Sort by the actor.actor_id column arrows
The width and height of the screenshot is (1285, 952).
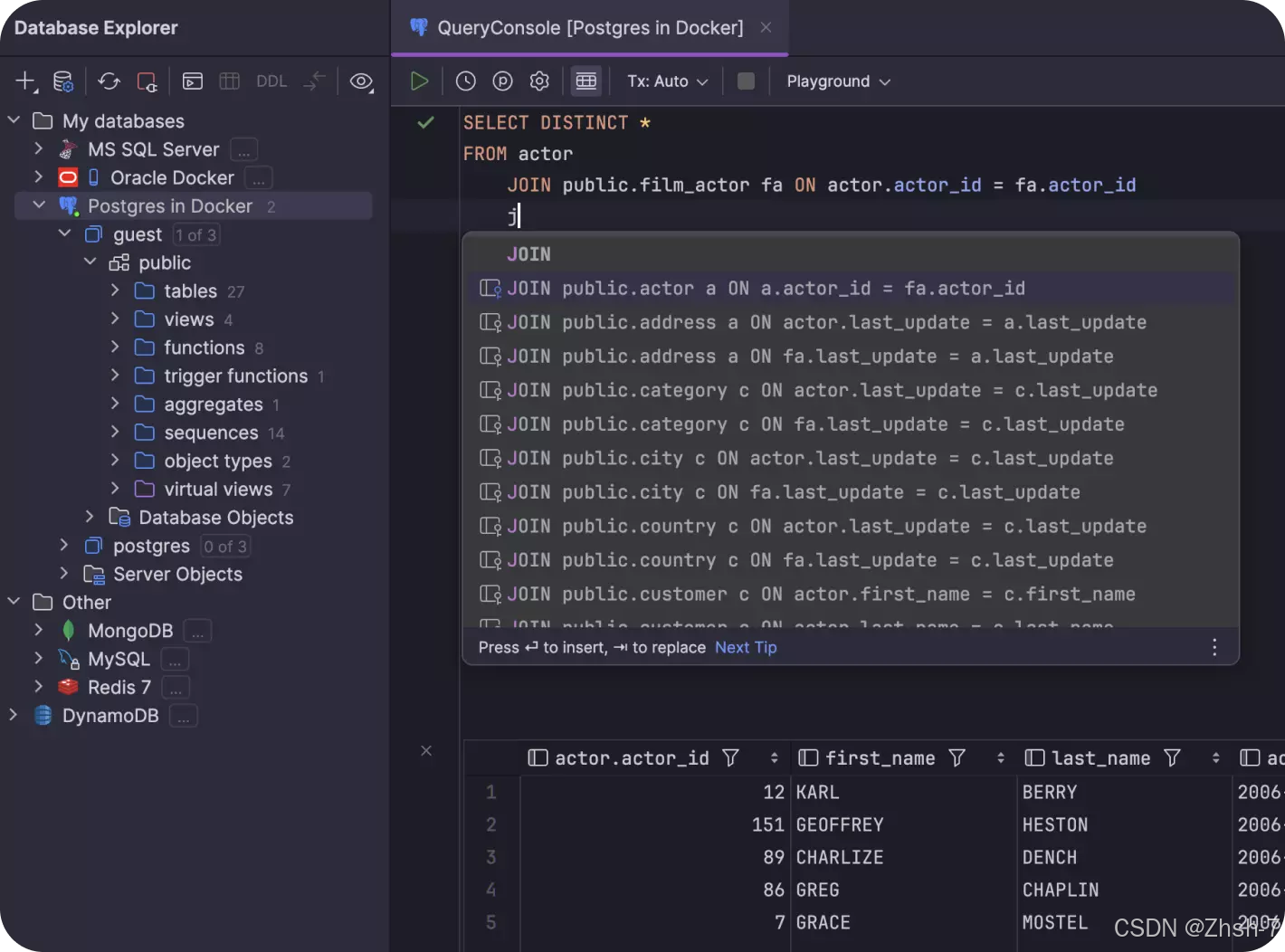pyautogui.click(x=775, y=757)
